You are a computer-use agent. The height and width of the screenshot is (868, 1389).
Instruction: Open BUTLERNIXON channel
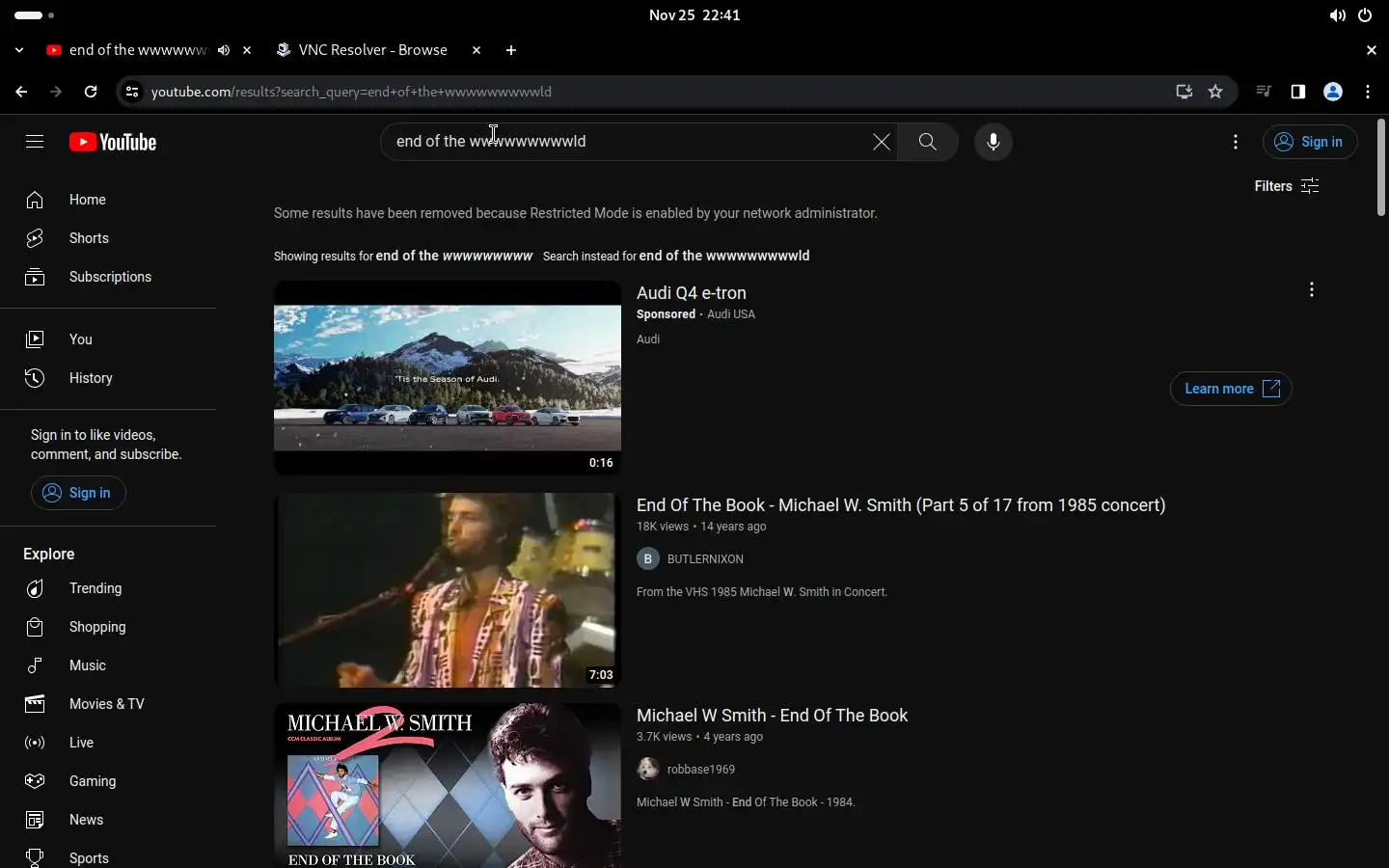705,559
